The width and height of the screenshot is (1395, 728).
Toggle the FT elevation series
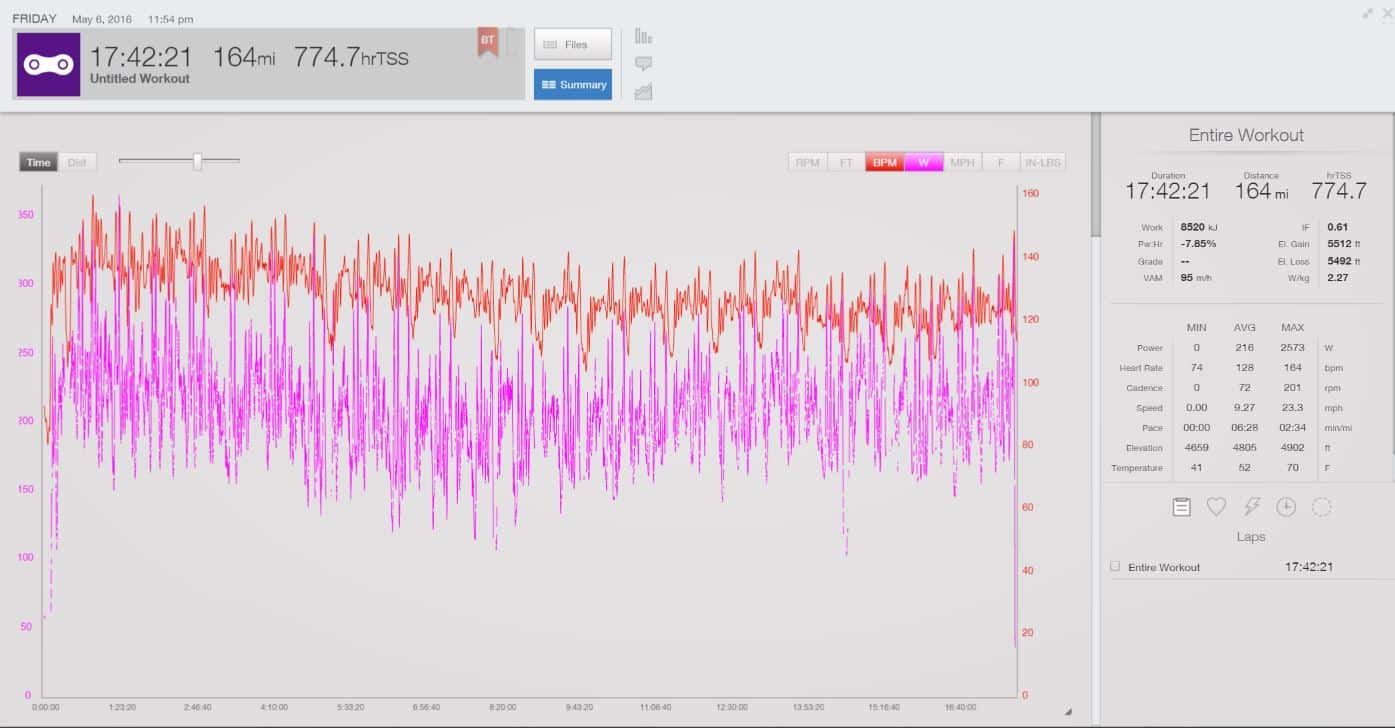click(x=846, y=162)
